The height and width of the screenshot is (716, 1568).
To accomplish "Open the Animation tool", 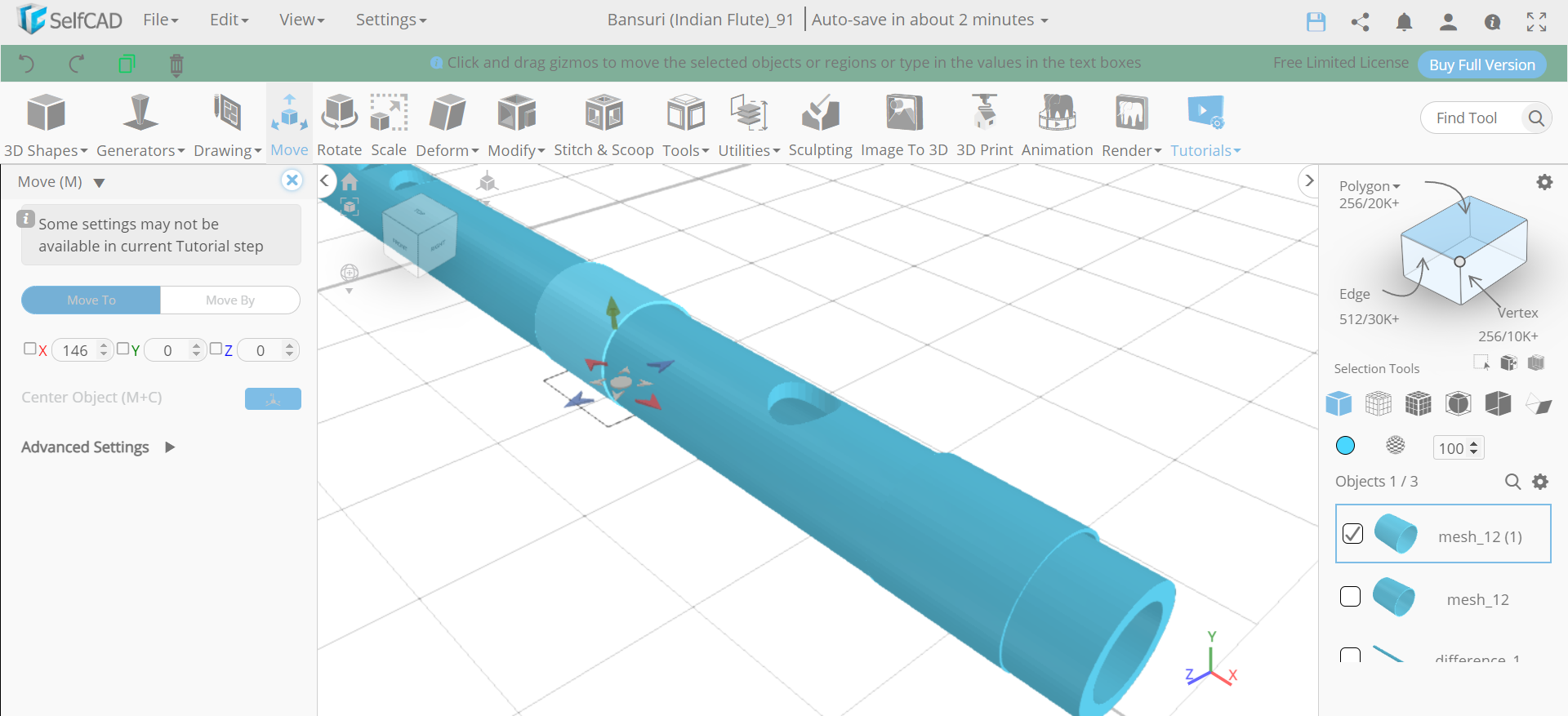I will click(1057, 125).
